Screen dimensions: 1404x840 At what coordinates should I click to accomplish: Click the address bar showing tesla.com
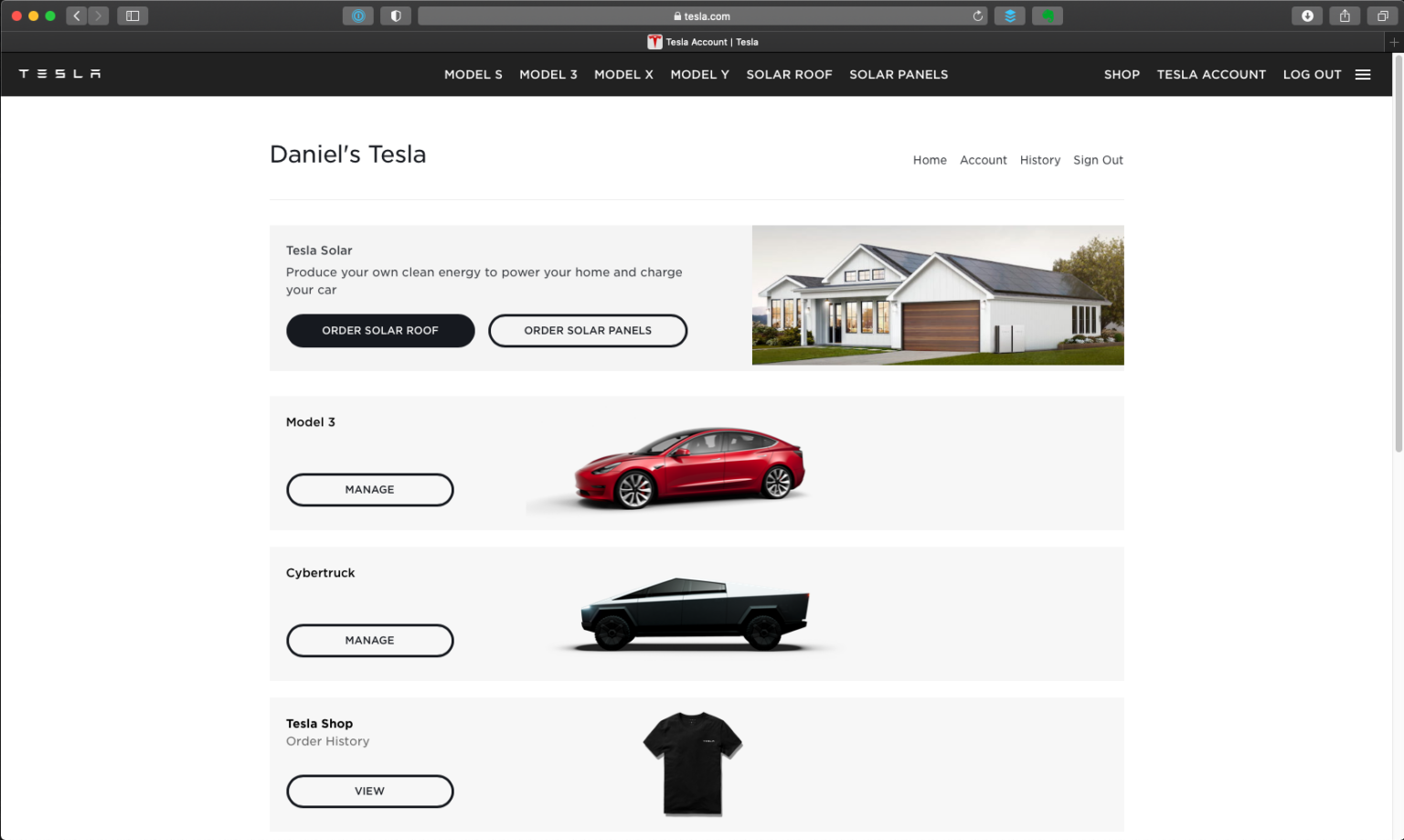[x=702, y=16]
